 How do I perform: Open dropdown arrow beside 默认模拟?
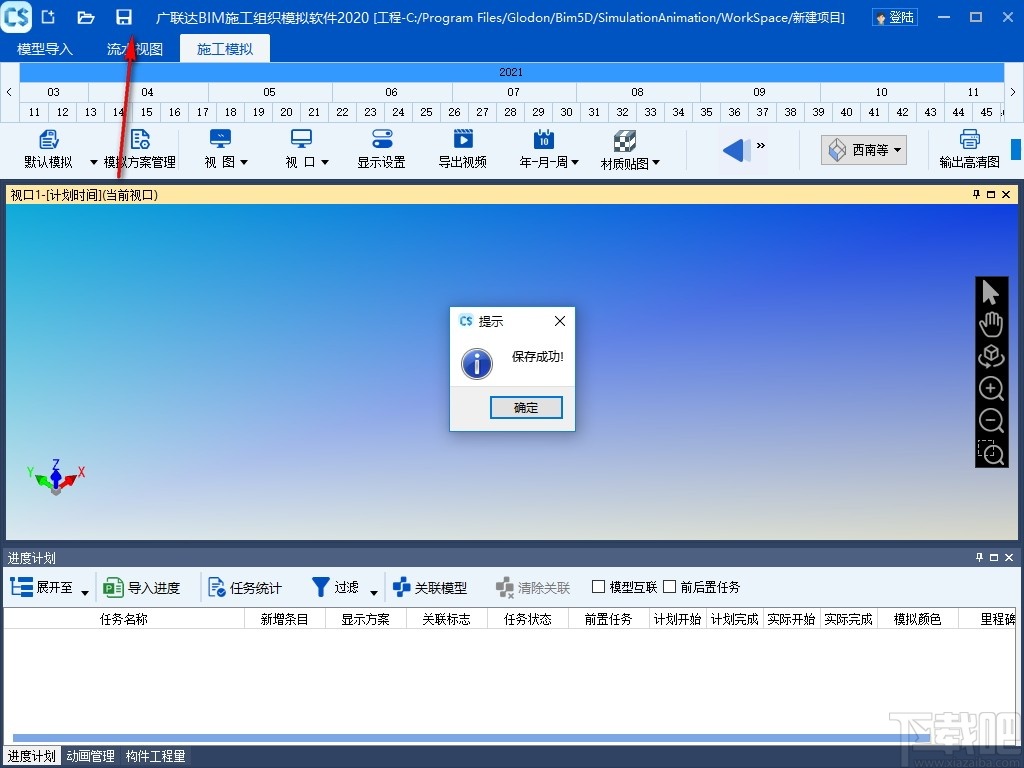point(93,162)
